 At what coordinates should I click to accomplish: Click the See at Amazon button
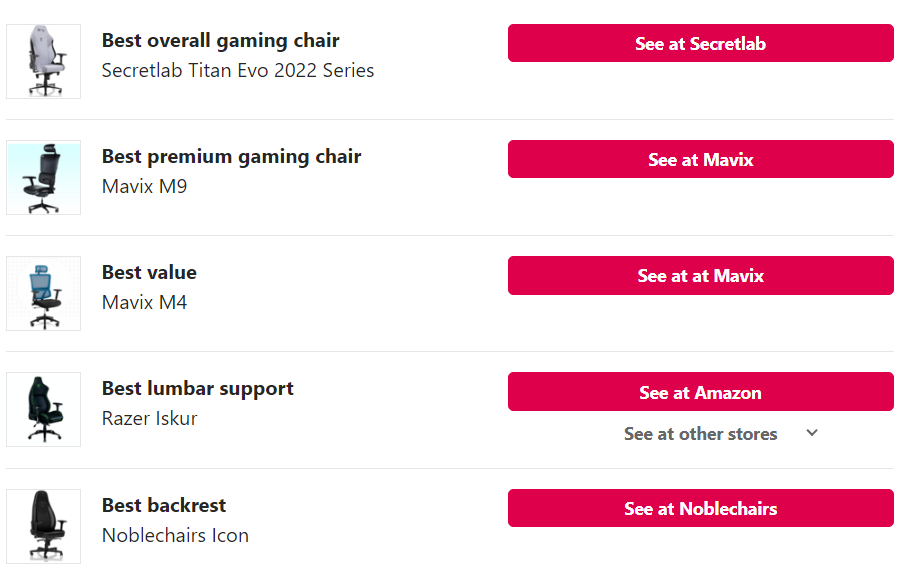coord(700,392)
